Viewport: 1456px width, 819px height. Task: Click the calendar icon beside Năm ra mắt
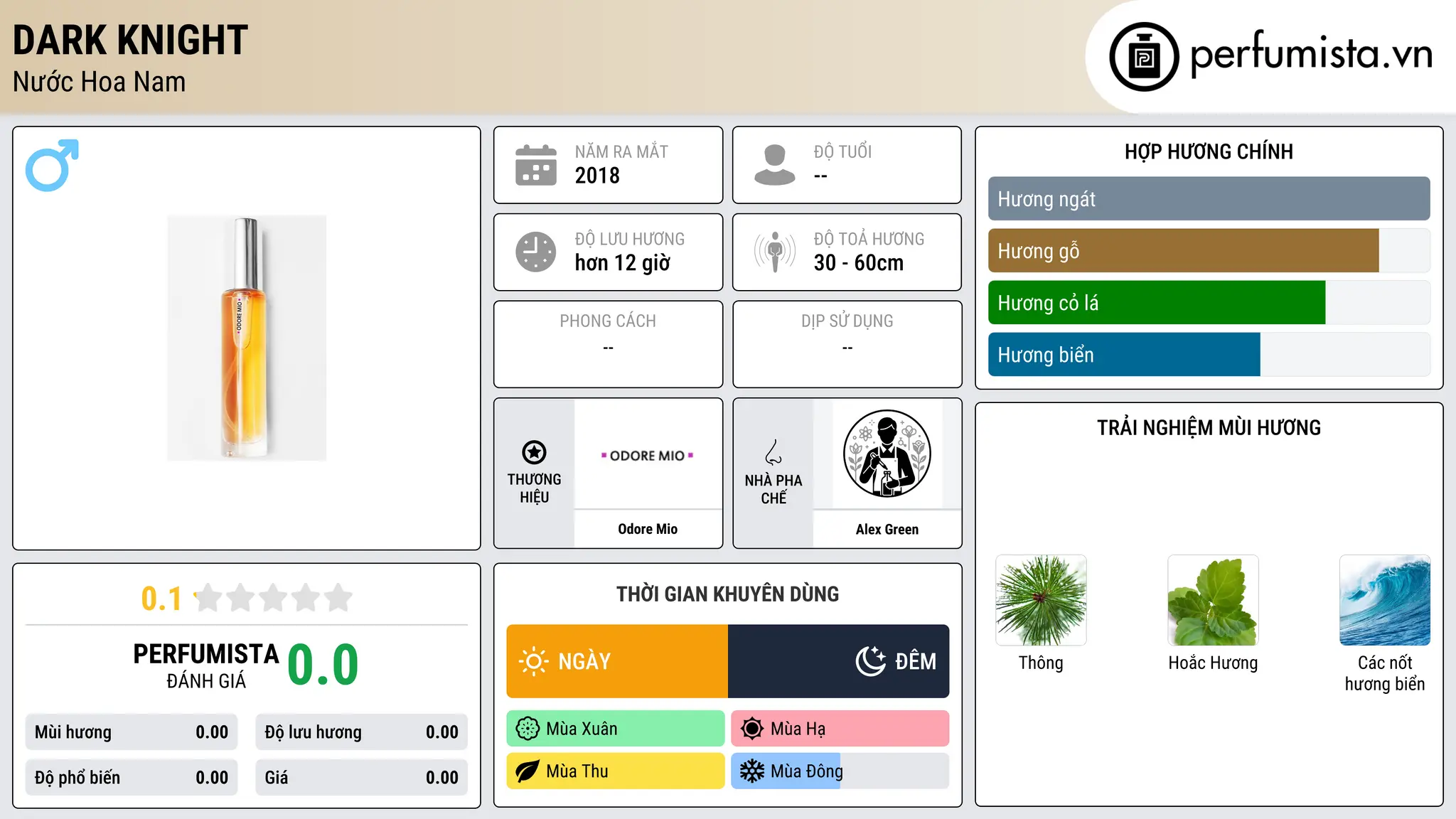(x=536, y=165)
